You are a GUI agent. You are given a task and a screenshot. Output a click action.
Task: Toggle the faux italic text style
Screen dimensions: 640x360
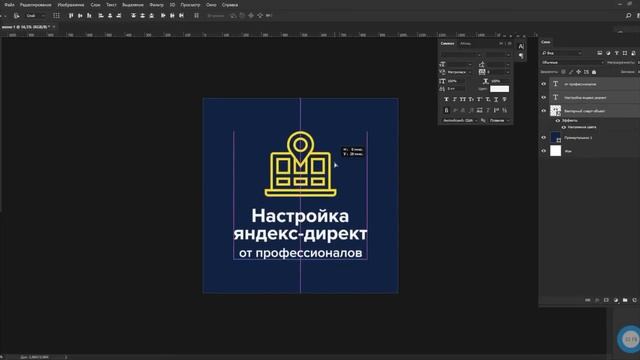tap(455, 99)
